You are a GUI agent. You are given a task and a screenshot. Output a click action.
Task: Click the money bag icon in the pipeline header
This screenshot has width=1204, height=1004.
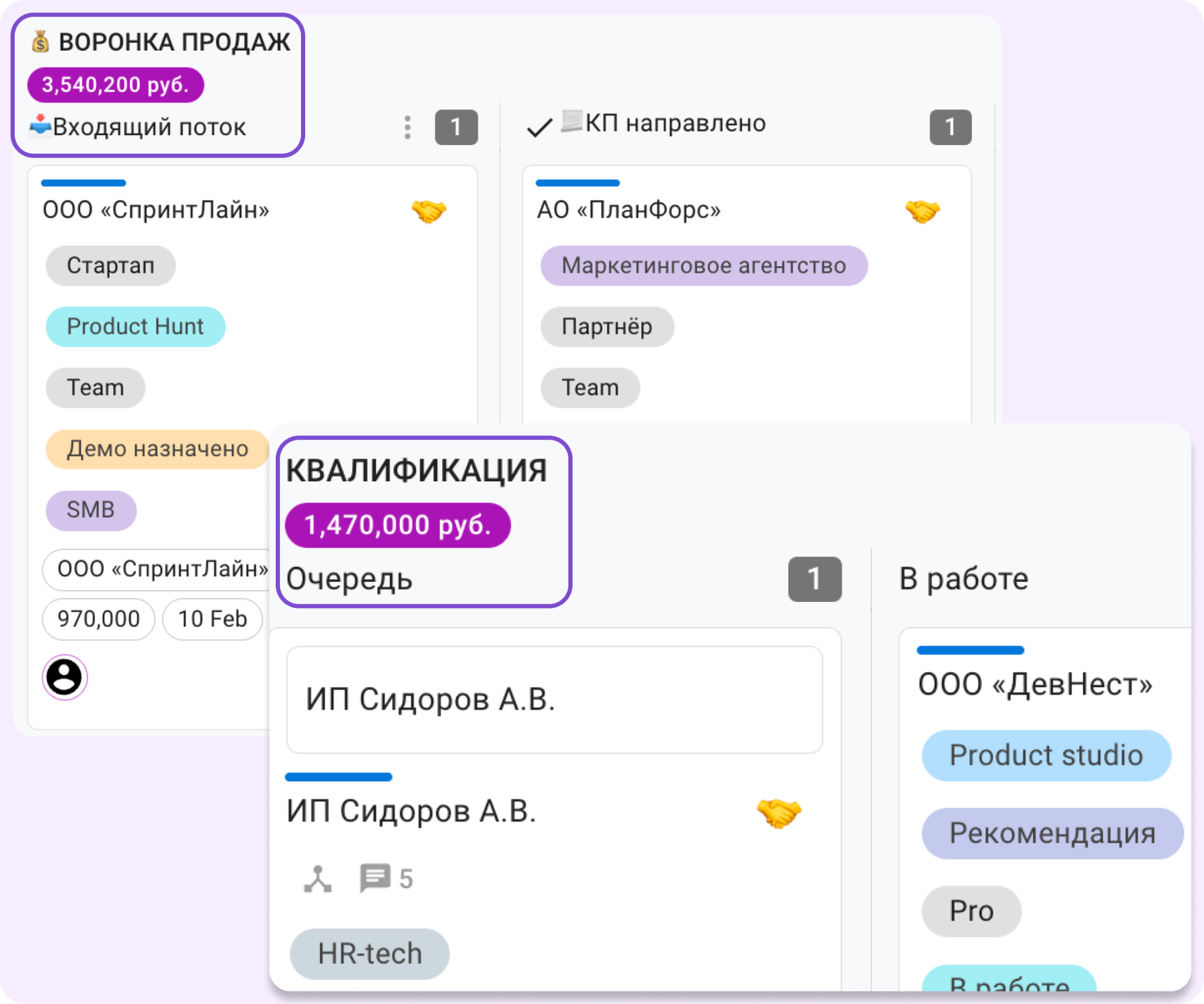(x=39, y=42)
